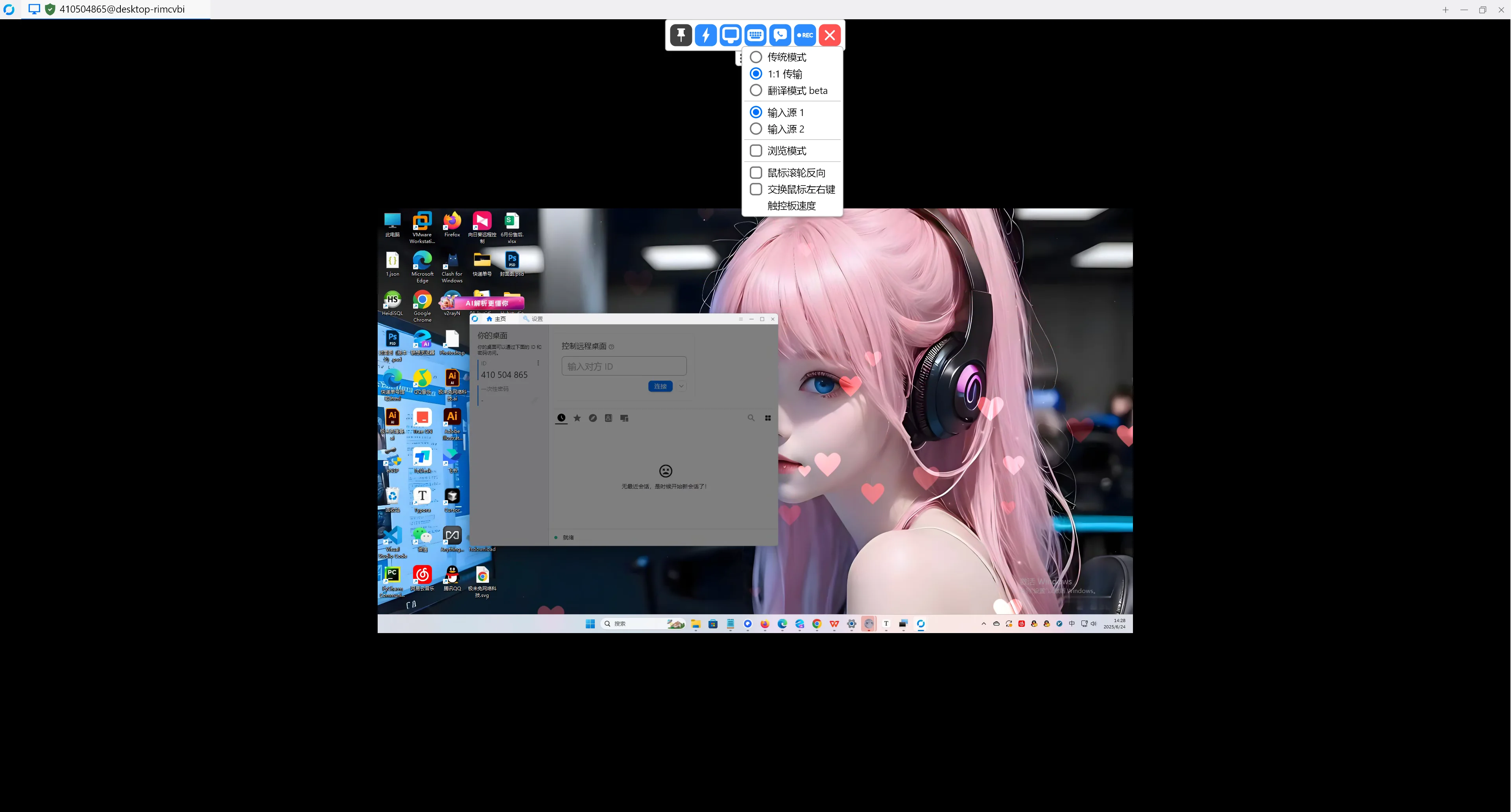The image size is (1511, 812).
Task: Open hamburger menu in remote RustDesk title bar
Action: point(741,319)
